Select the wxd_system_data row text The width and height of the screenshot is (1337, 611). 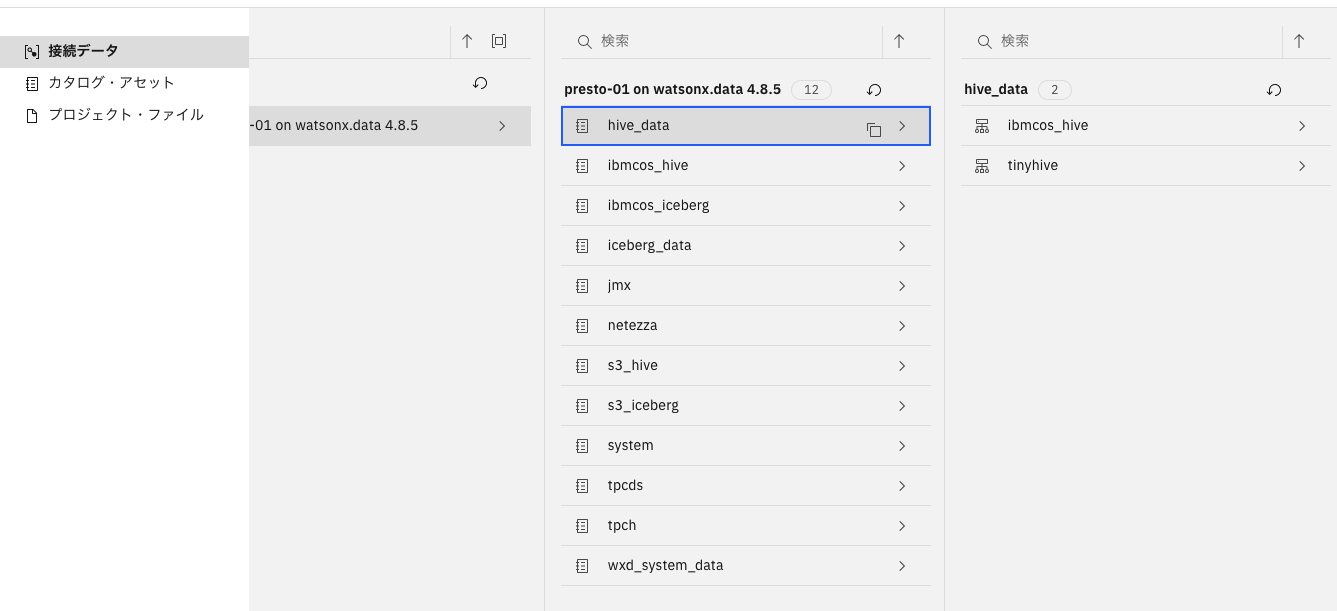665,566
